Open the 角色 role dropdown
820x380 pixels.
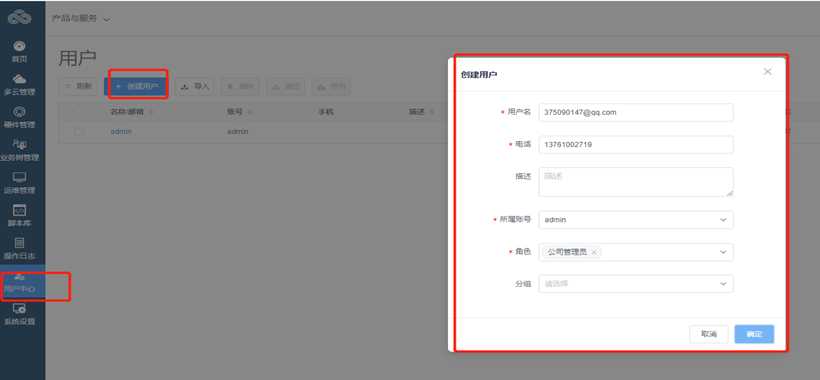[636, 252]
